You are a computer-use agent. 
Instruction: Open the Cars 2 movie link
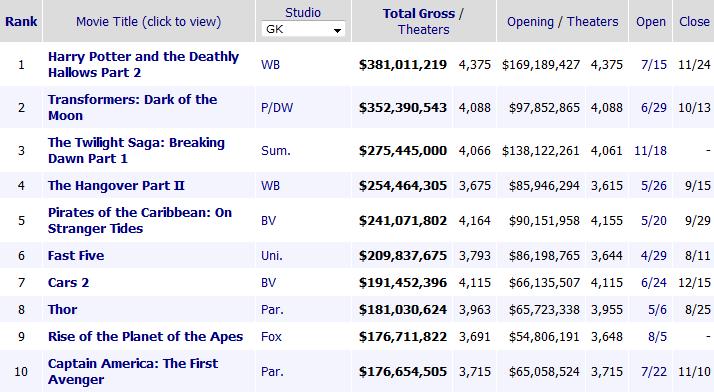[68, 282]
